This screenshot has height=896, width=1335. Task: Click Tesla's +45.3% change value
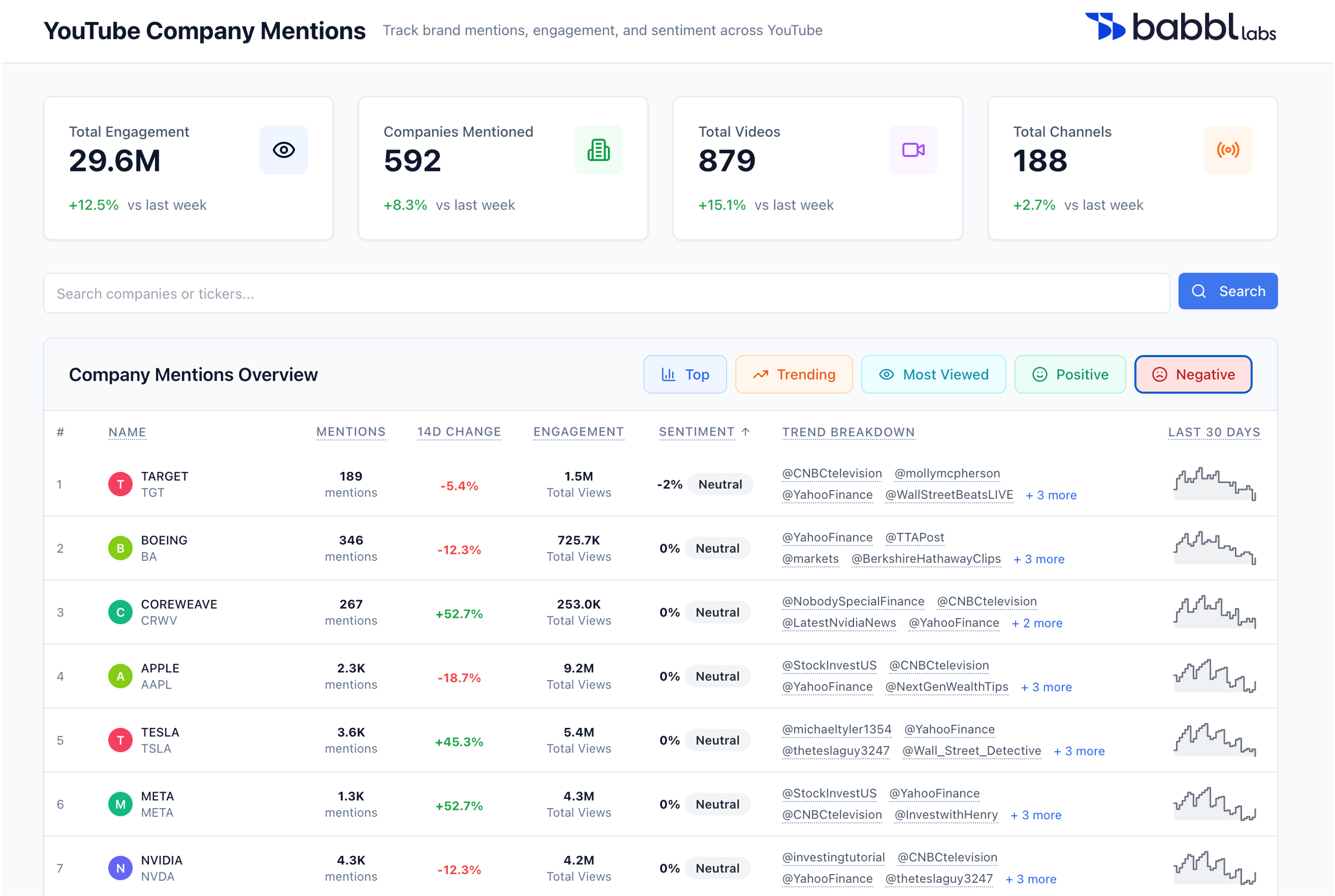(458, 742)
